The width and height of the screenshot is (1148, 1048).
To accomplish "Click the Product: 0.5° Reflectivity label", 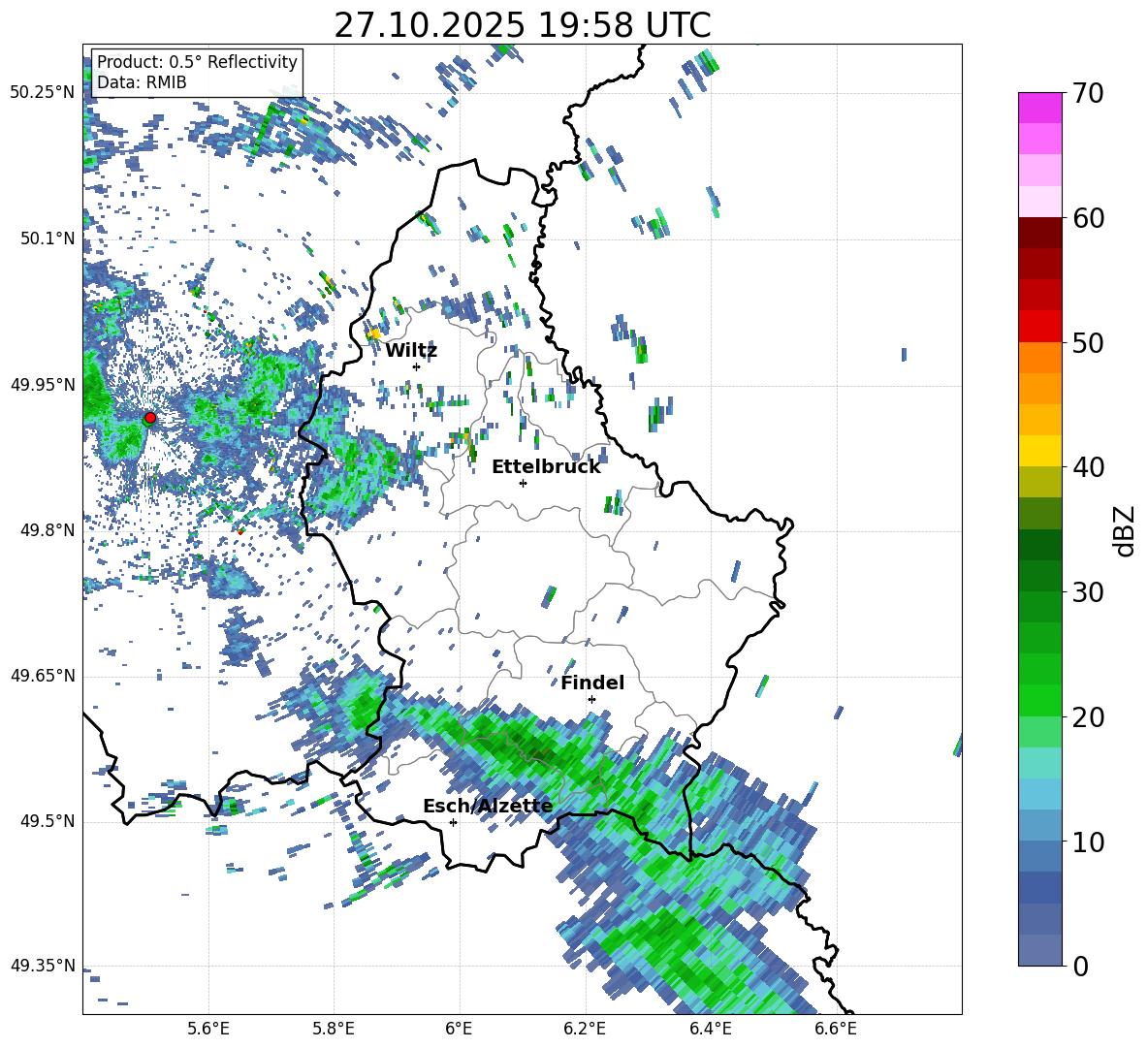I will pos(197,62).
